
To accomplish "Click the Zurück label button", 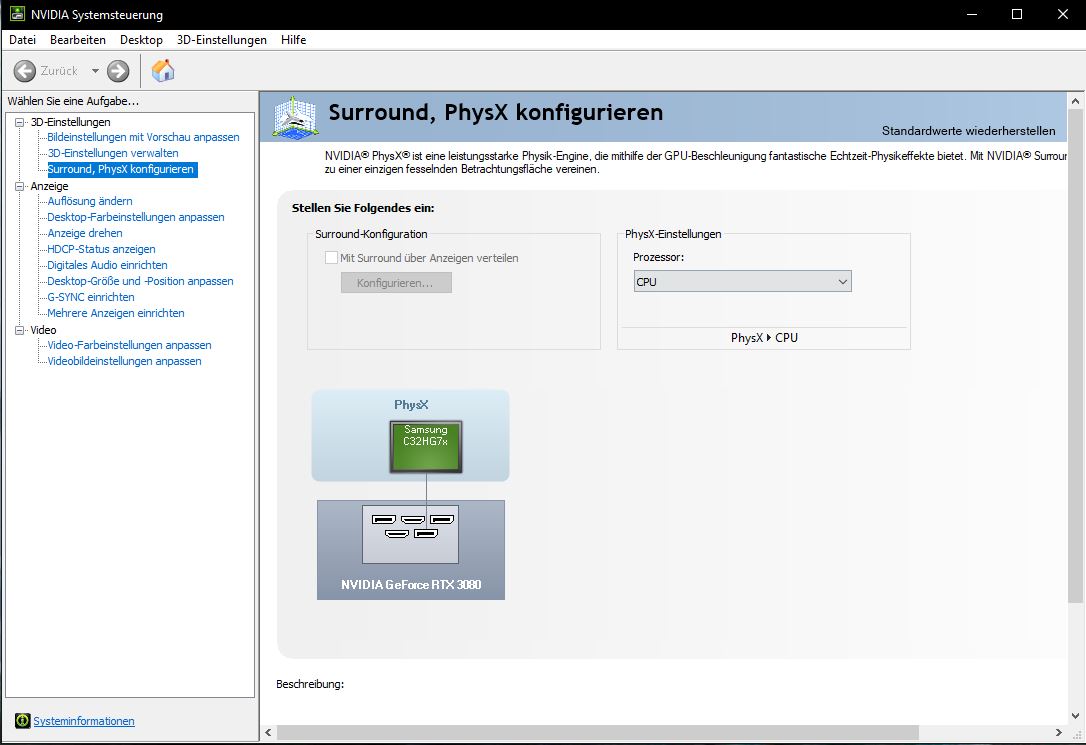I will click(59, 71).
